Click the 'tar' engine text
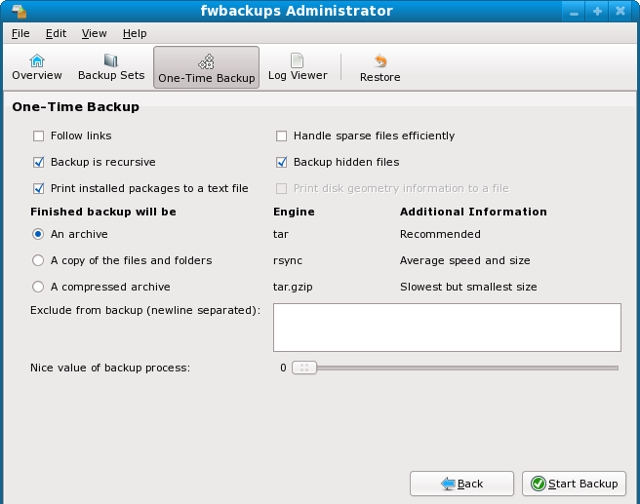 click(x=281, y=234)
